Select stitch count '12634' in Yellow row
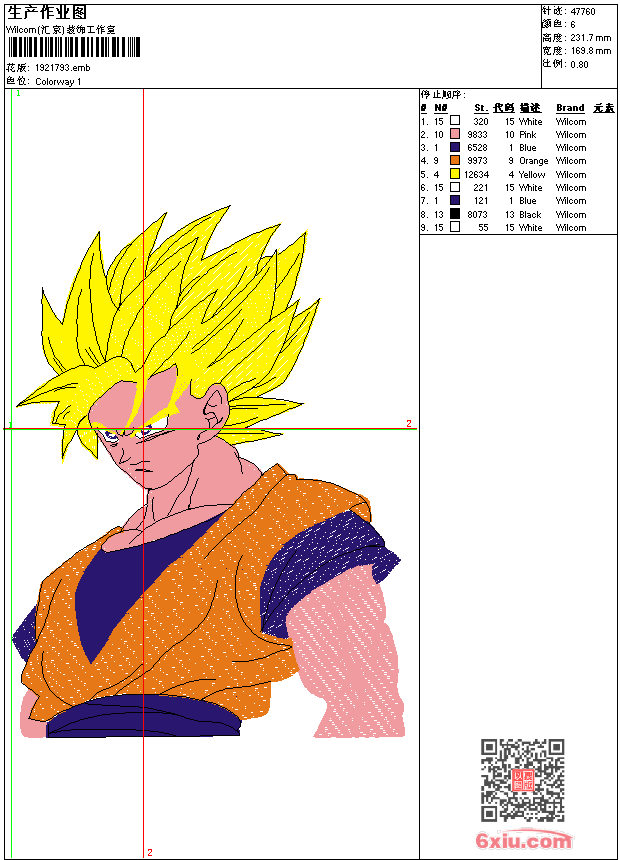 (476, 175)
